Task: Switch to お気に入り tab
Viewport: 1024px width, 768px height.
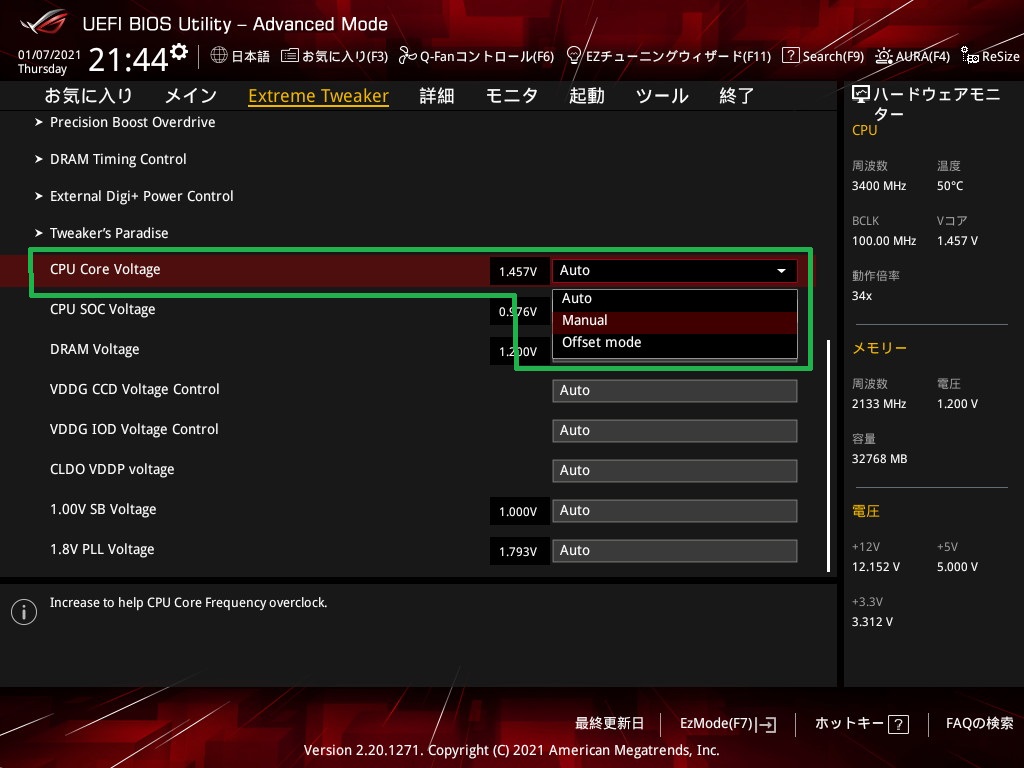Action: coord(88,96)
